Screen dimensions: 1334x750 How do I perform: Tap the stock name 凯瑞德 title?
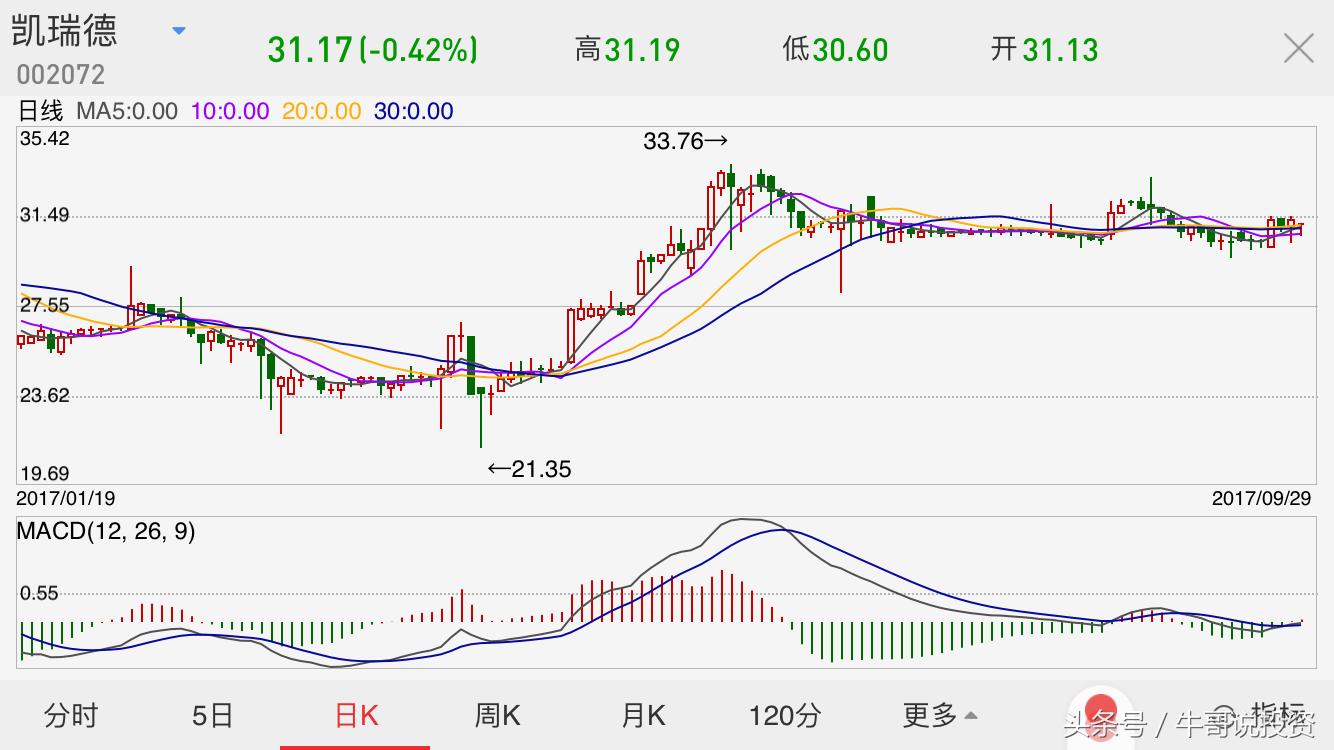pos(64,31)
